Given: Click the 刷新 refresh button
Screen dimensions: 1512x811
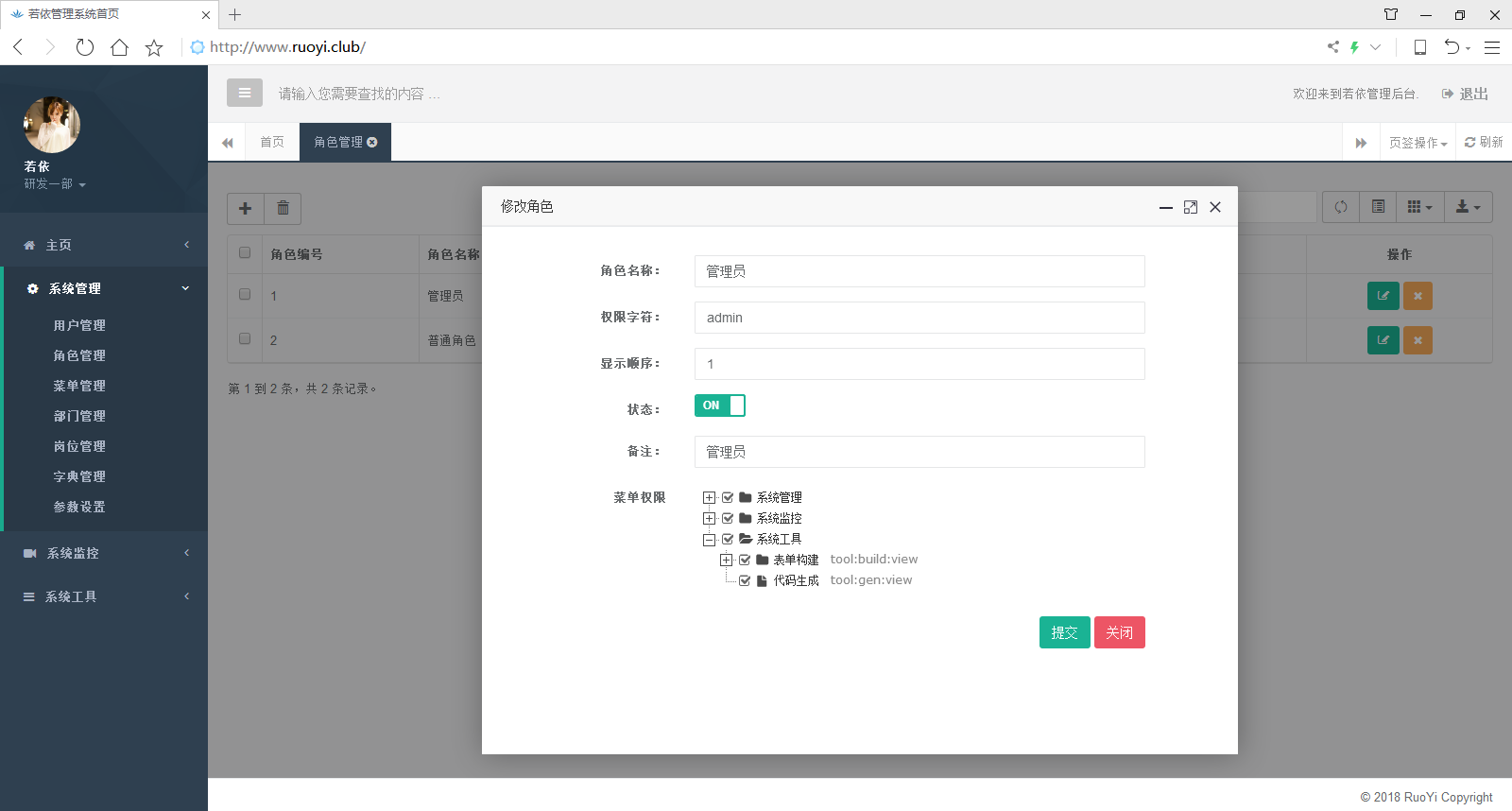Looking at the screenshot, I should 1484,143.
